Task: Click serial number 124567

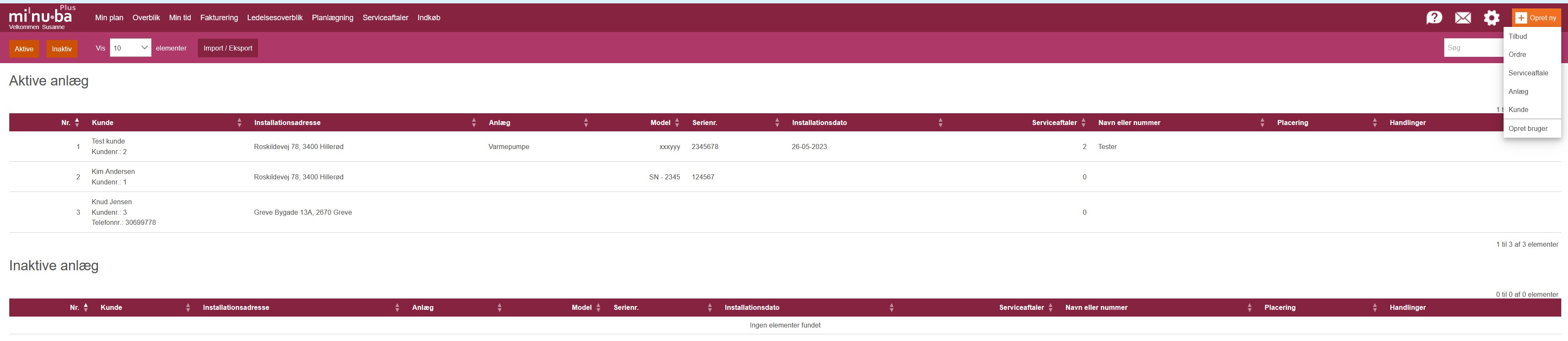Action: tap(703, 177)
